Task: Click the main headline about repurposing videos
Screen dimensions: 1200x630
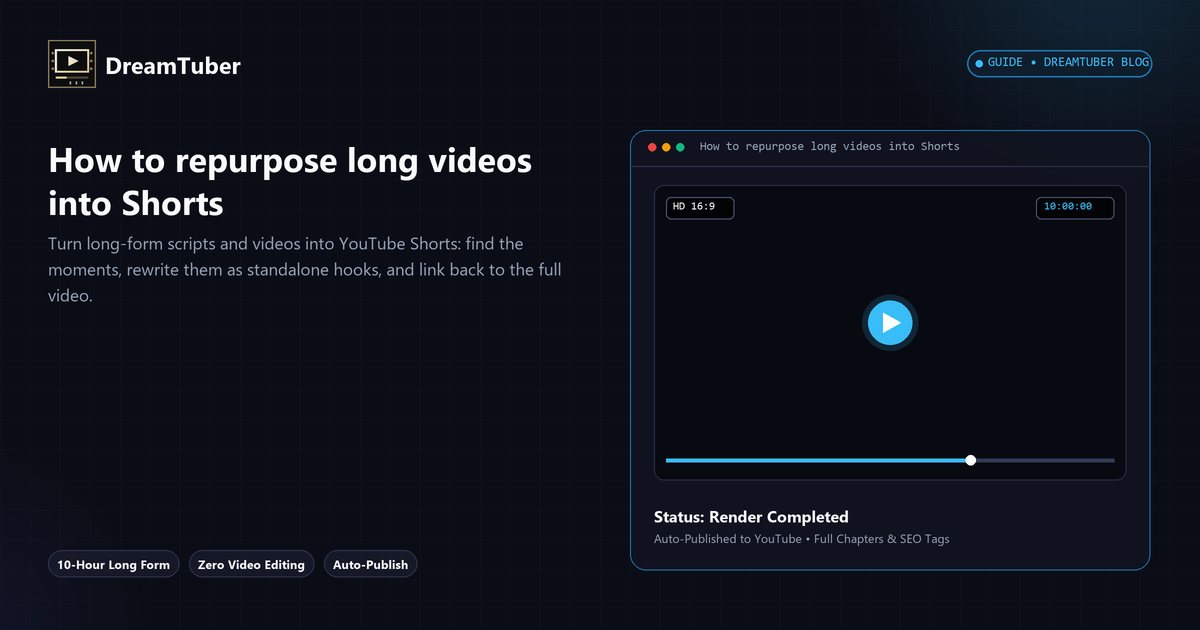Action: 290,182
